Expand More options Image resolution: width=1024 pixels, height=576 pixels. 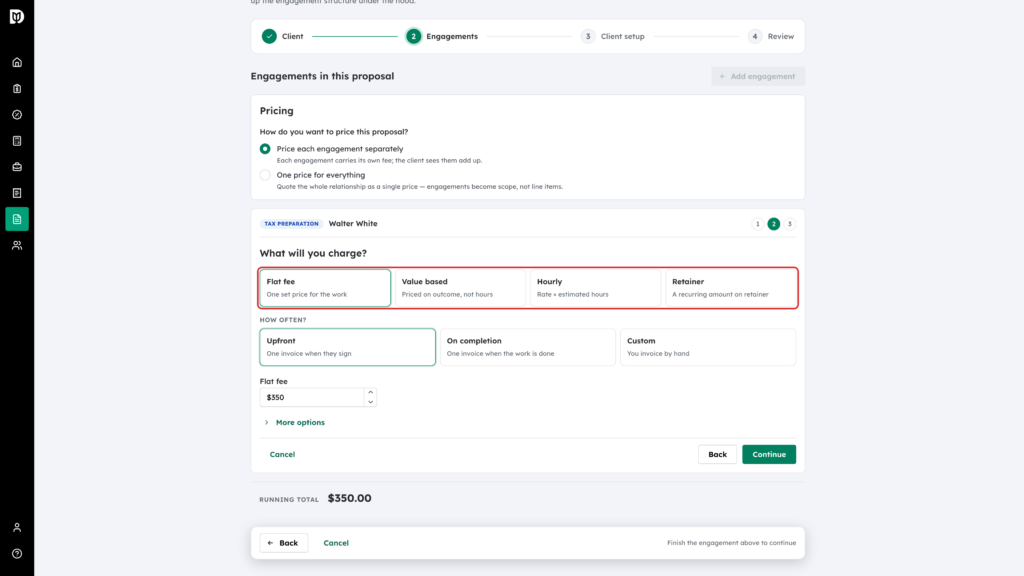[294, 423]
